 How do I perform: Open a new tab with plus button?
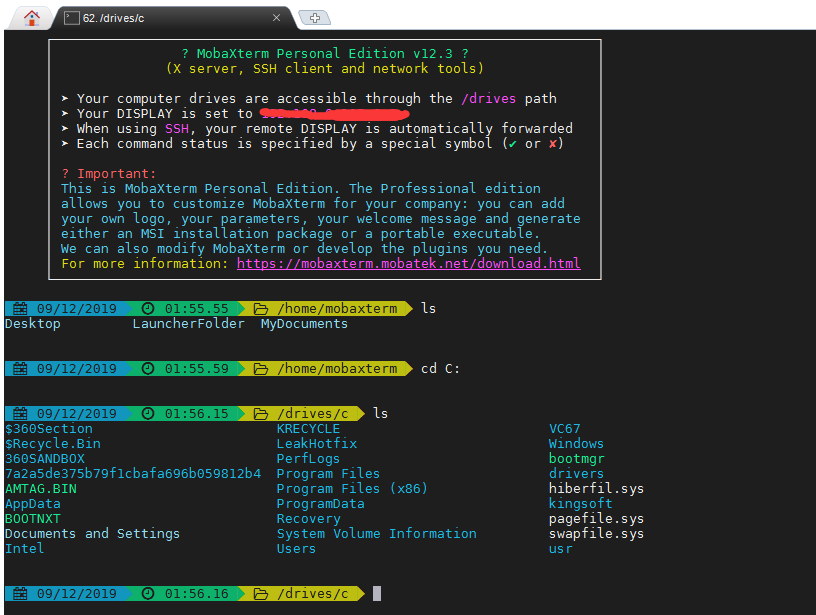click(x=315, y=18)
